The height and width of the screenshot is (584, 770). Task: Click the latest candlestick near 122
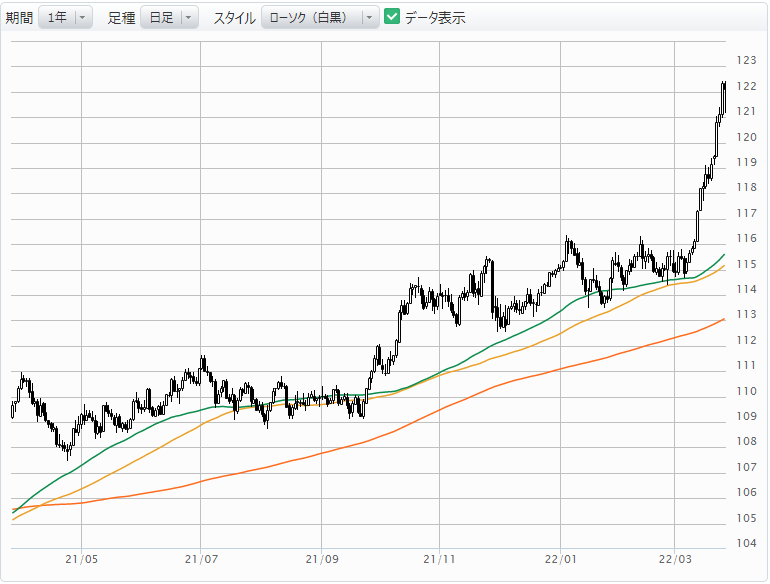coord(724,97)
